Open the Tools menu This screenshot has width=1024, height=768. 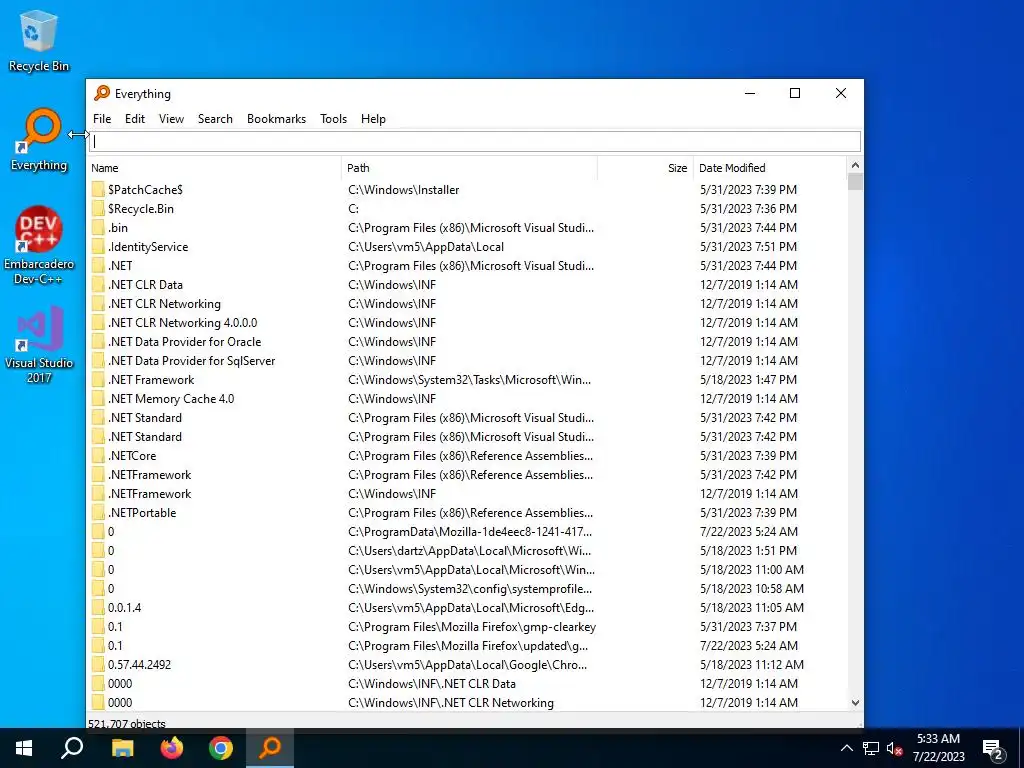tap(333, 119)
